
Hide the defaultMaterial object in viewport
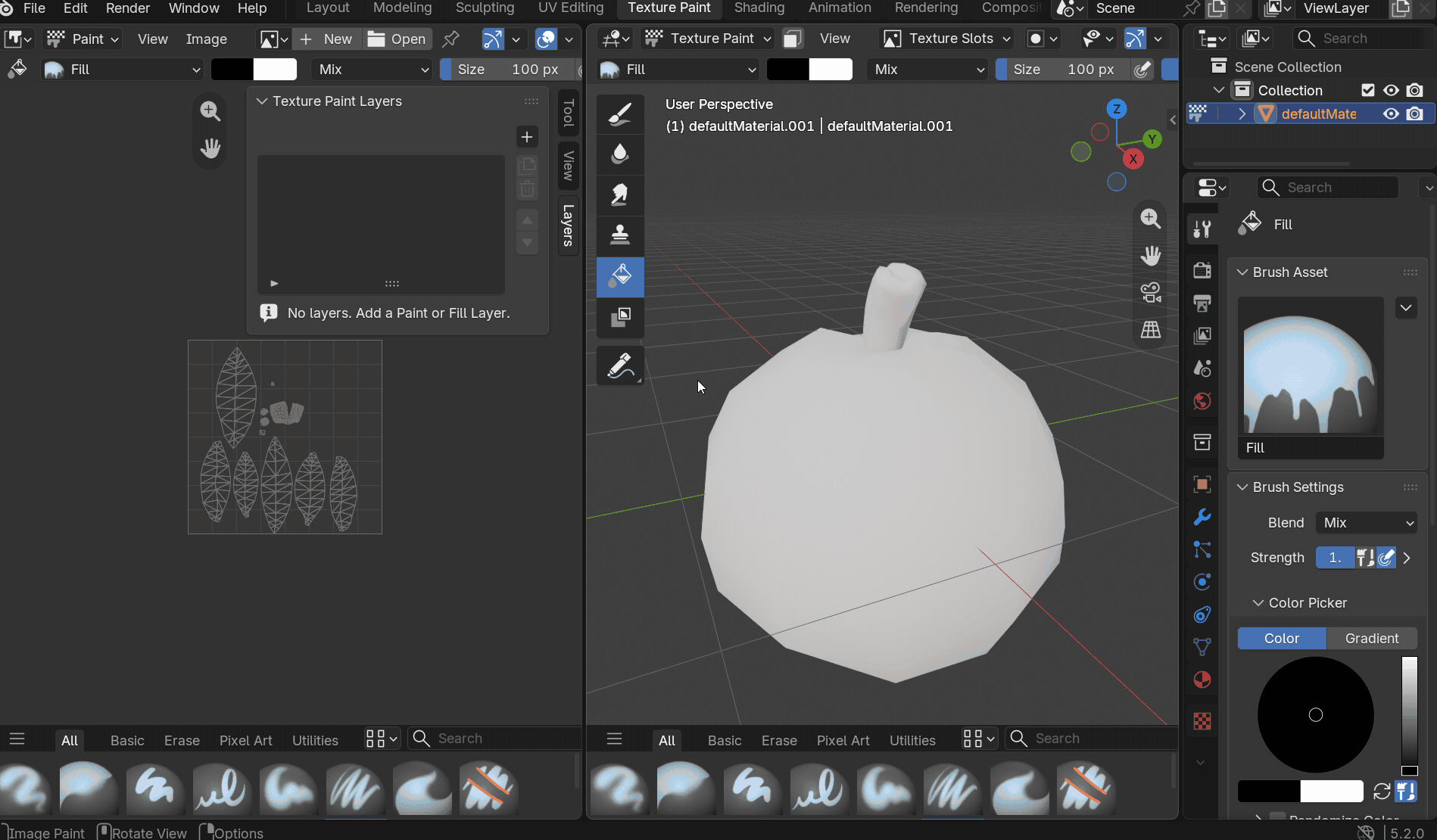[x=1391, y=114]
